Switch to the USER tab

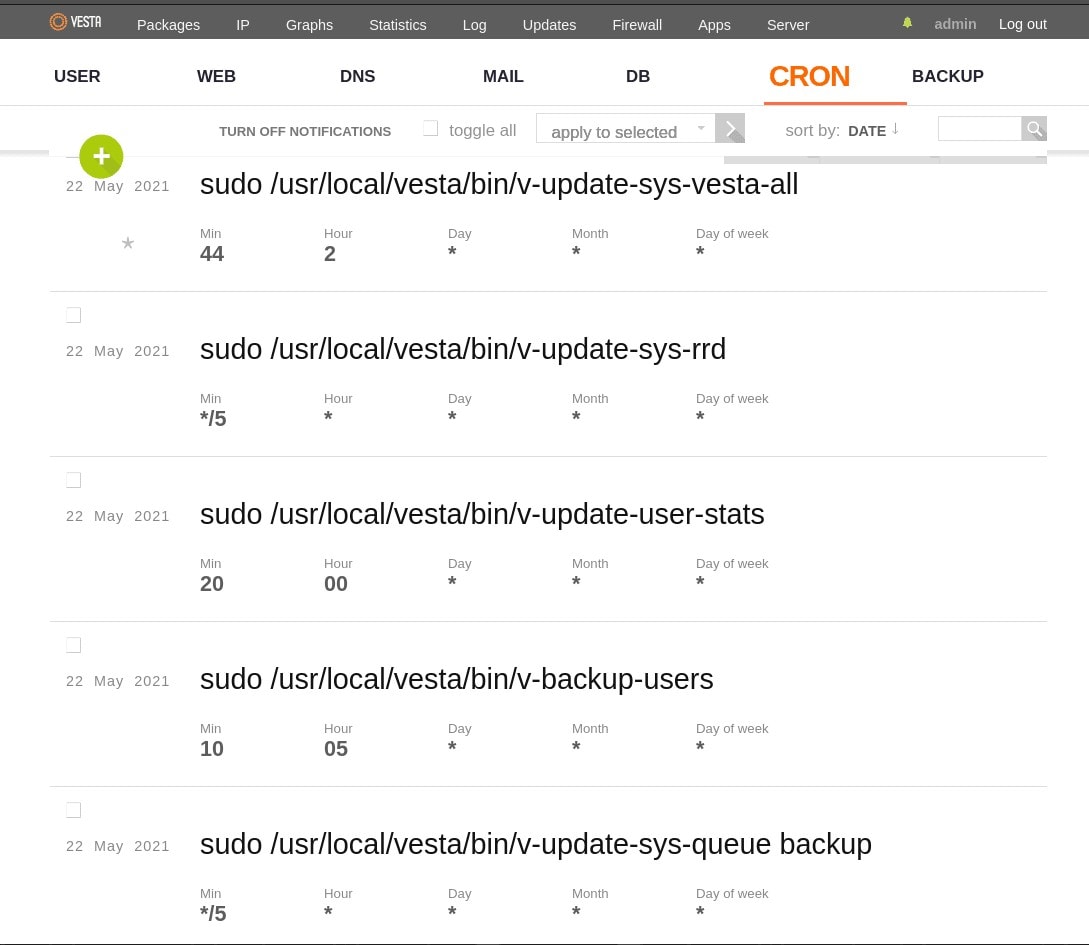(77, 76)
